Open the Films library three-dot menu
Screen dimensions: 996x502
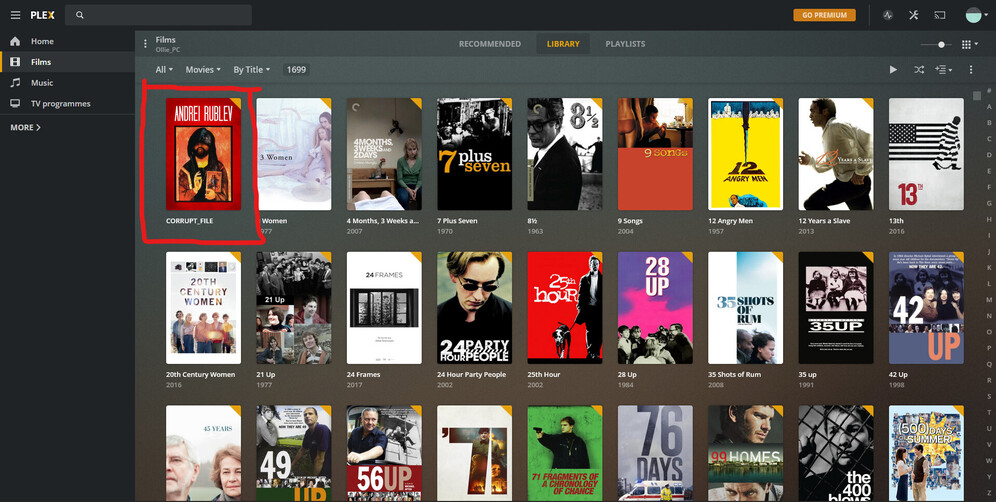[x=145, y=44]
